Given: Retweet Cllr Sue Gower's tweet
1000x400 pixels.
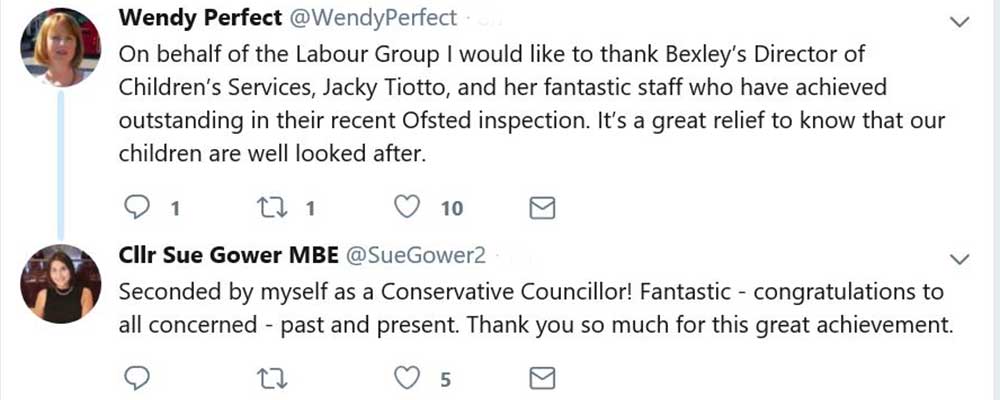Looking at the screenshot, I should [x=270, y=378].
